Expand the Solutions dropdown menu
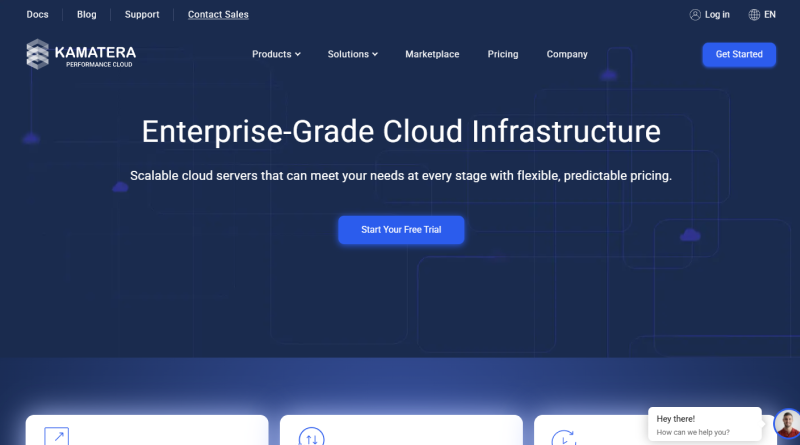The height and width of the screenshot is (445, 800). (x=353, y=54)
